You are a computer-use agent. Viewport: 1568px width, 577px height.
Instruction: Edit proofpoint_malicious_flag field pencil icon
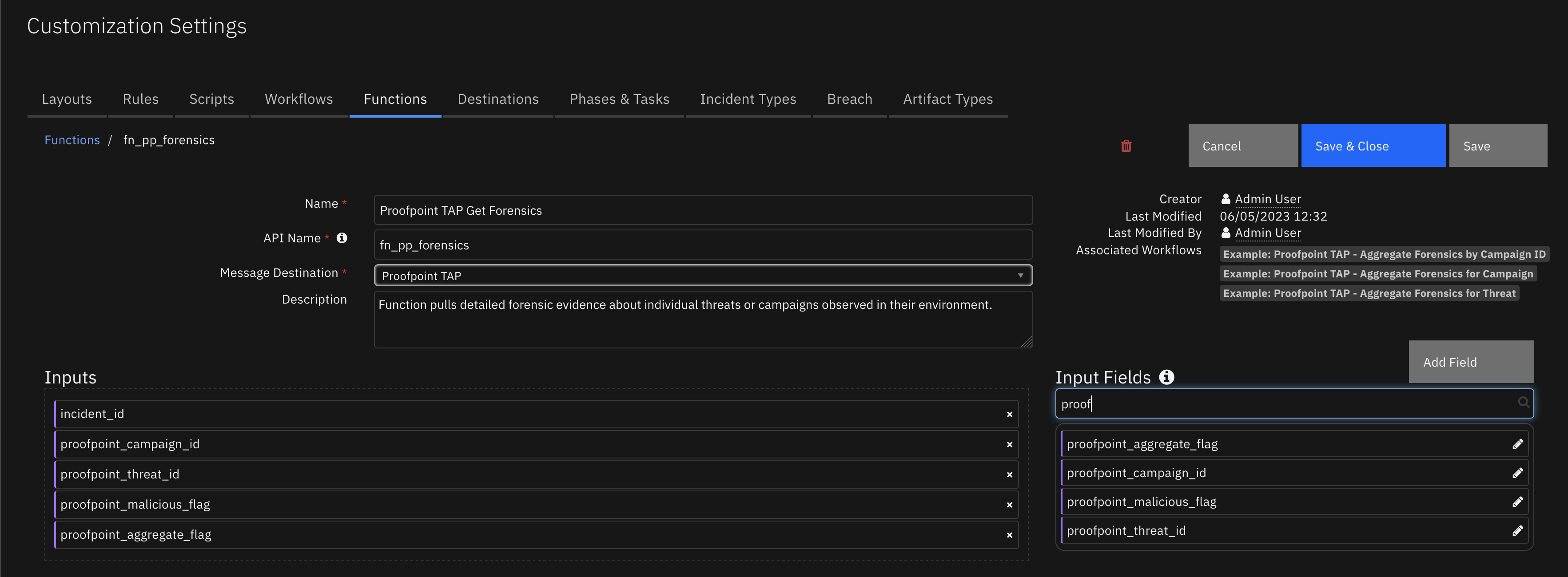(x=1517, y=502)
